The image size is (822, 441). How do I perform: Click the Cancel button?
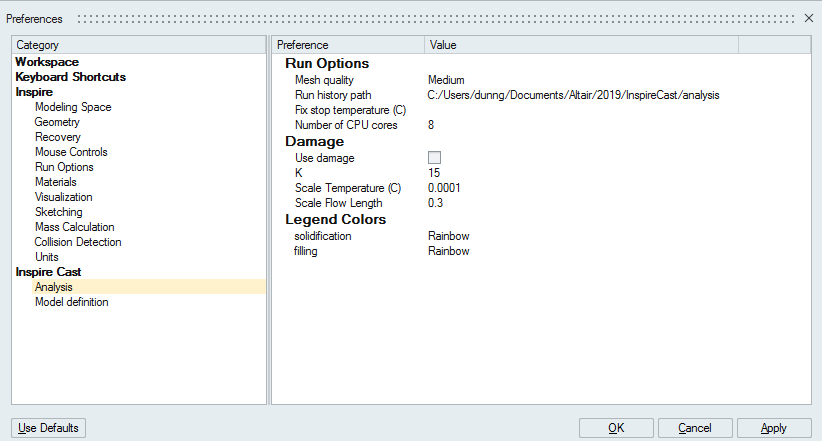695,428
